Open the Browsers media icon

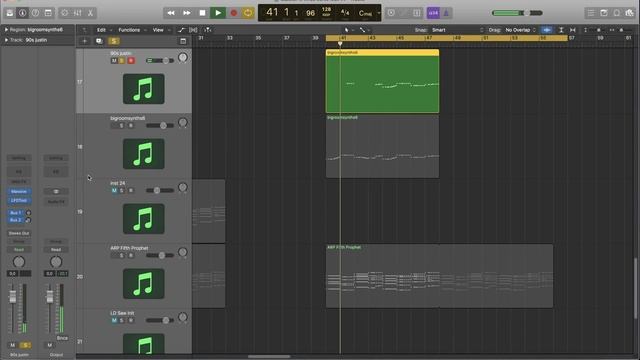pyautogui.click(x=629, y=13)
